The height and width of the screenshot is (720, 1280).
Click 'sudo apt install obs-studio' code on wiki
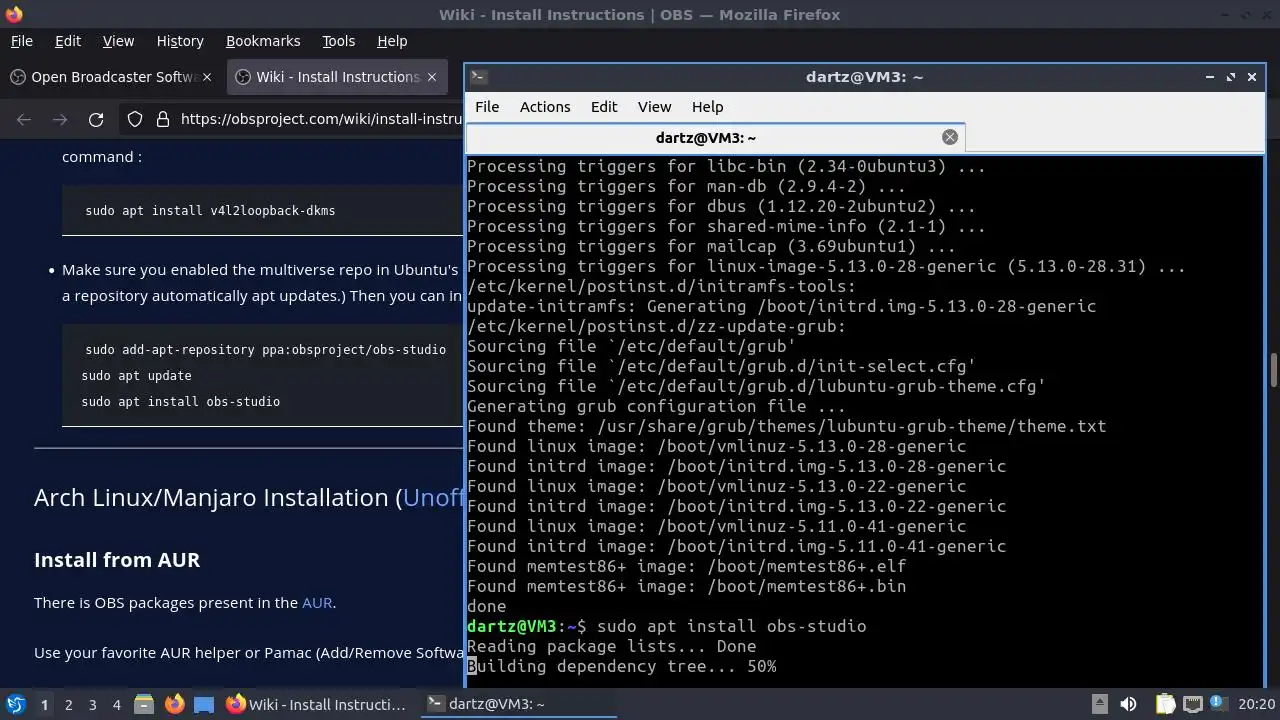[x=181, y=402]
